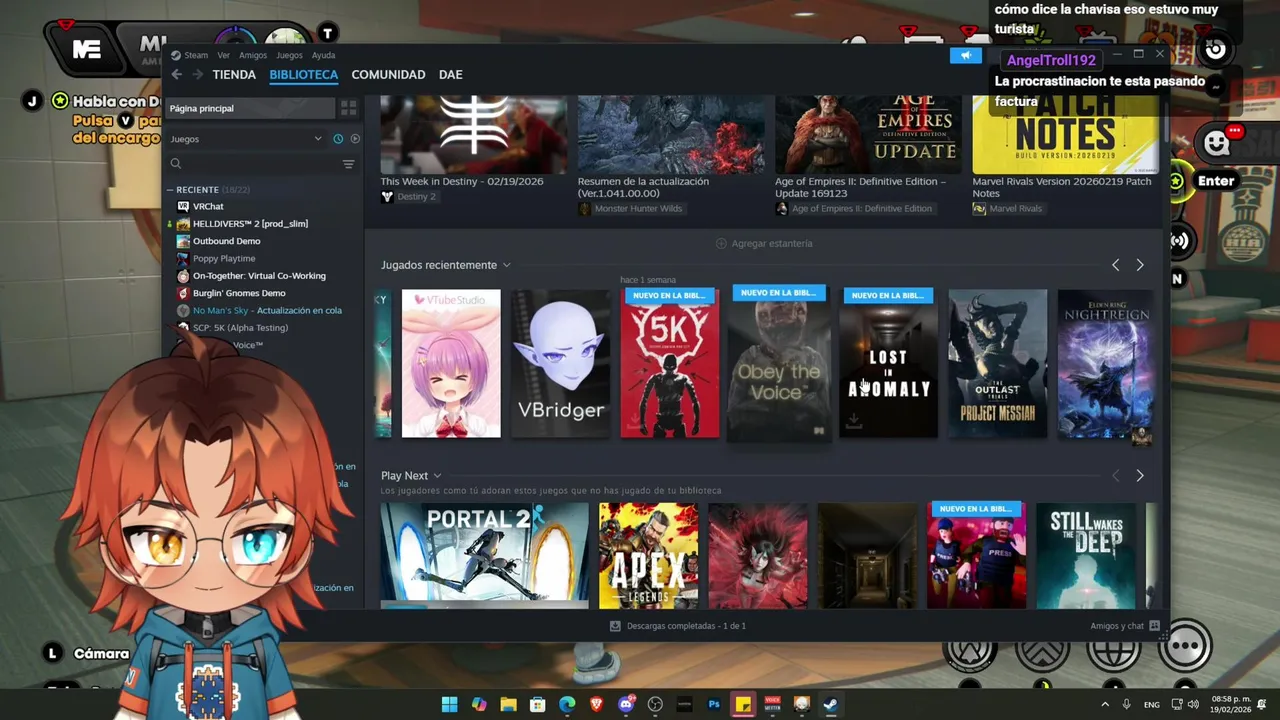Viewport: 1280px width, 720px height.
Task: Open the Juegos menu in the menu bar
Action: coord(289,55)
